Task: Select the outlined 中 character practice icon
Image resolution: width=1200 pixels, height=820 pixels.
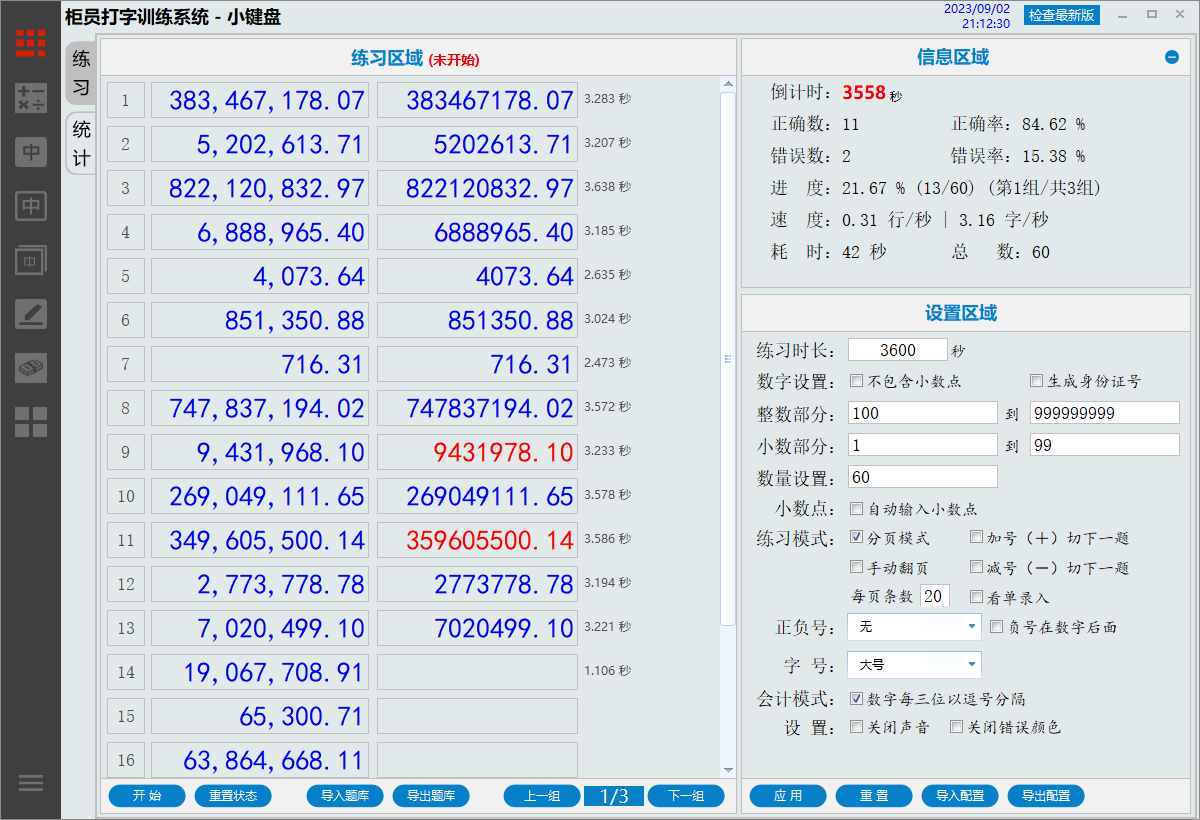Action: click(x=31, y=207)
